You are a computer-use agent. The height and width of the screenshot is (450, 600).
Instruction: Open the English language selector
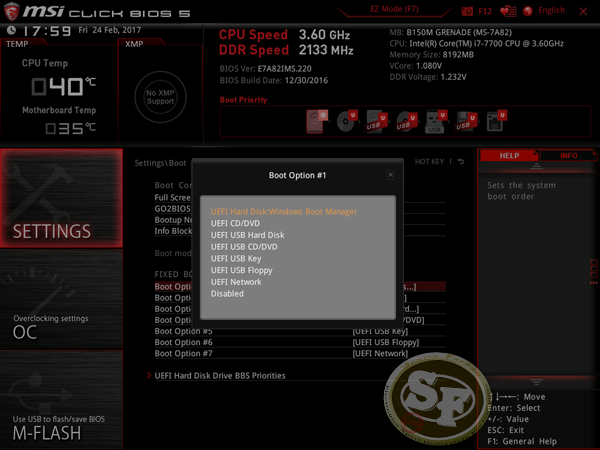coord(551,10)
